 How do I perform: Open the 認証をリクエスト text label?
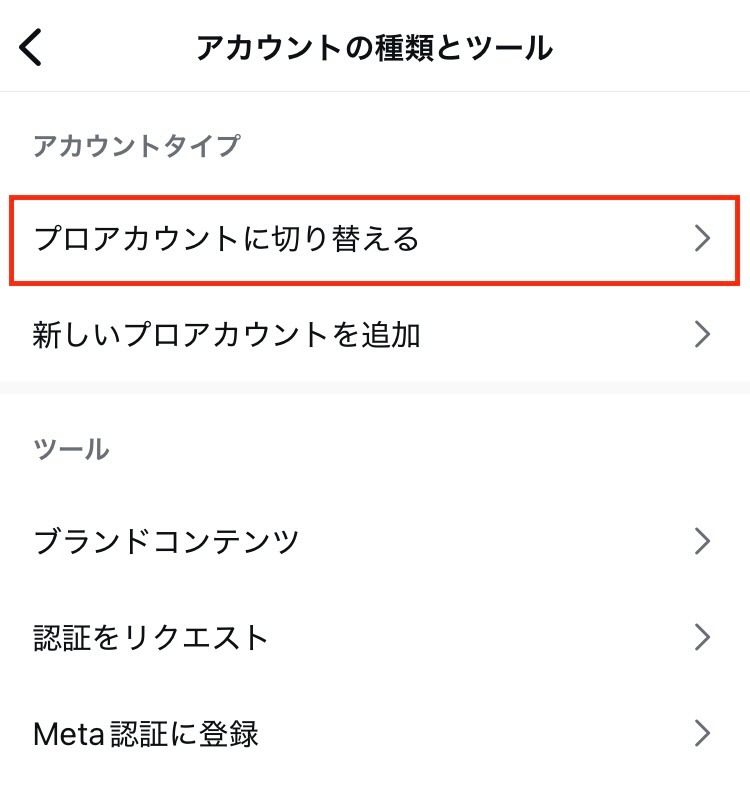pyautogui.click(x=151, y=637)
